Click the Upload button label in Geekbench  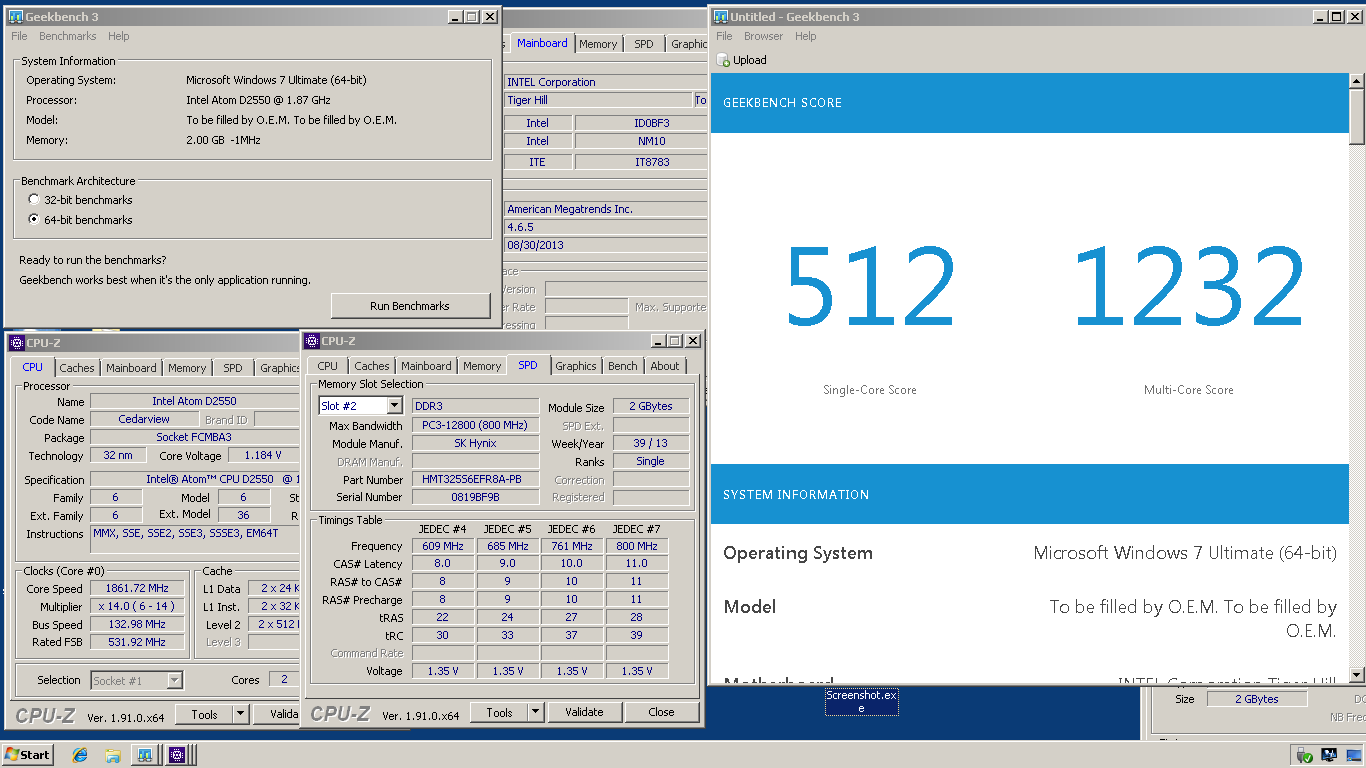click(x=750, y=60)
